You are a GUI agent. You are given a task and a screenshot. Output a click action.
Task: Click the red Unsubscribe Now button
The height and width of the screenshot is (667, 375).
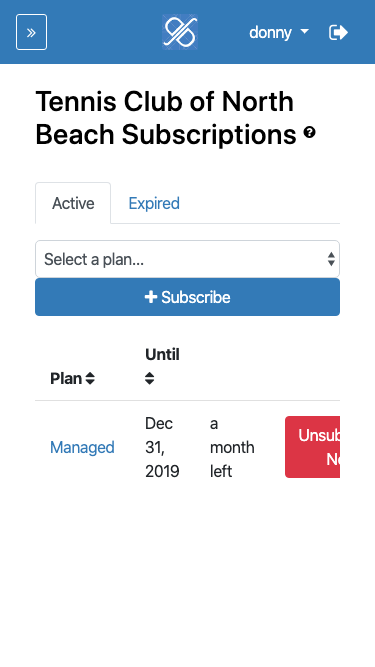click(x=312, y=447)
